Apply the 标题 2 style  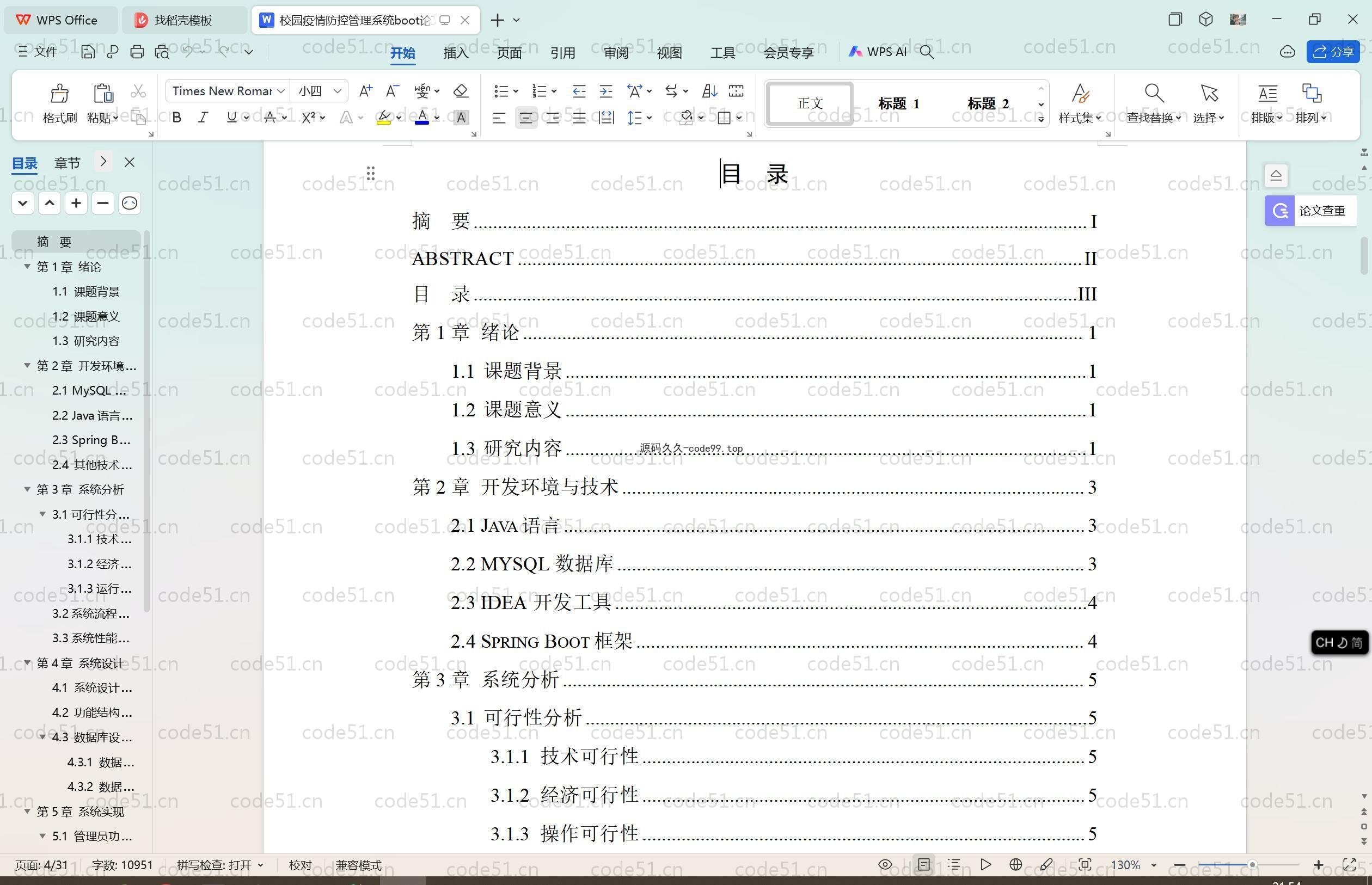tap(988, 103)
